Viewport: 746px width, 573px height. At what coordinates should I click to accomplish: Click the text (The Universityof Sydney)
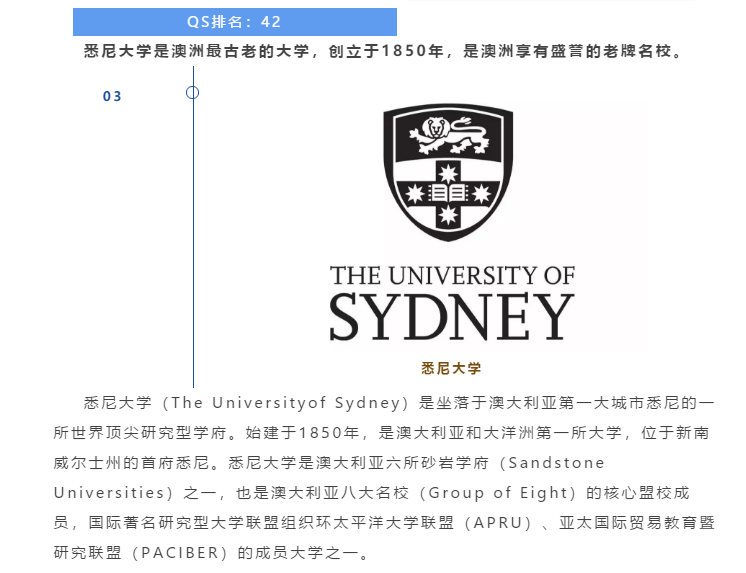pos(286,403)
